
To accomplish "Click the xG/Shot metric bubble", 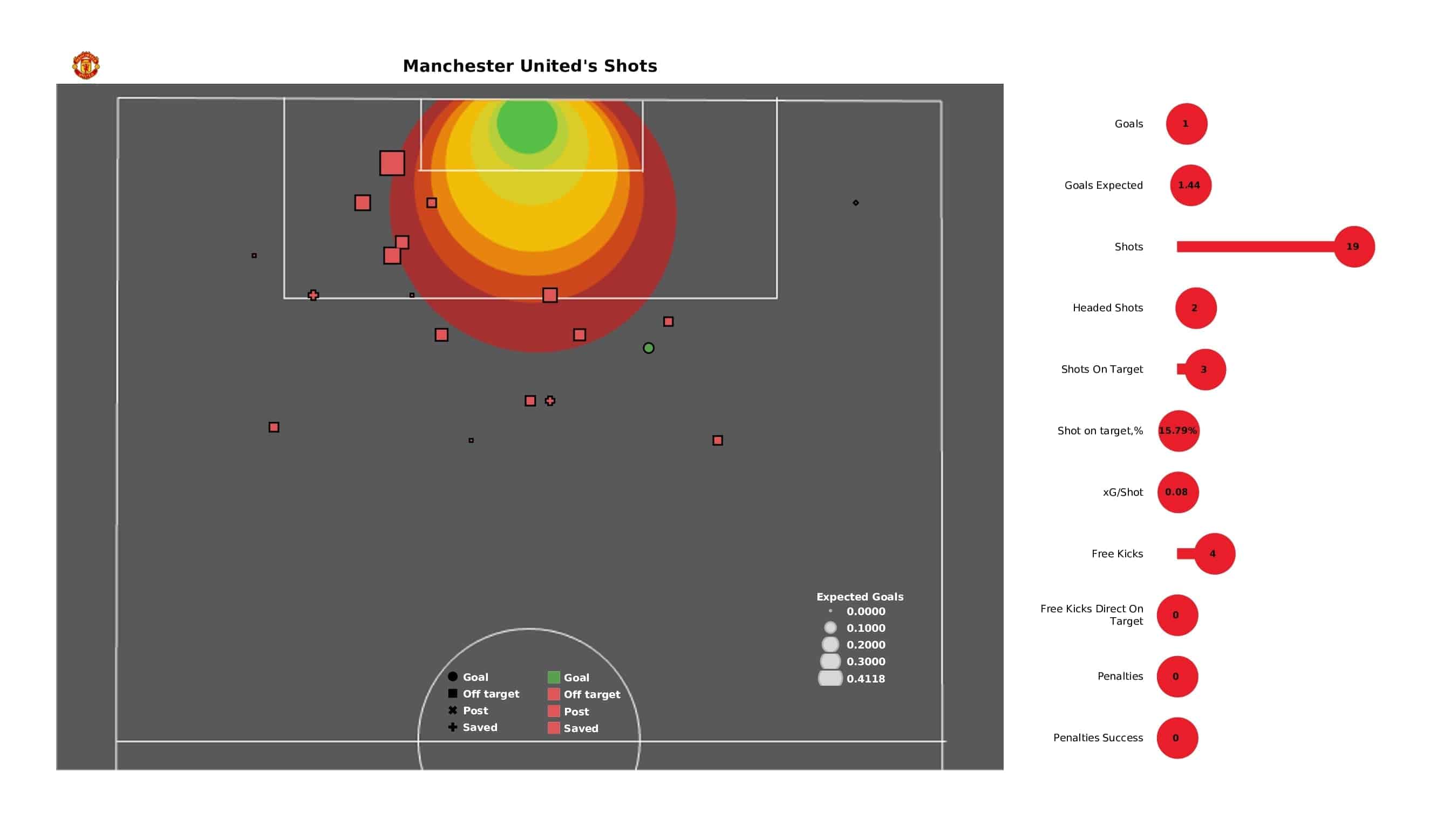I will pyautogui.click(x=1176, y=492).
